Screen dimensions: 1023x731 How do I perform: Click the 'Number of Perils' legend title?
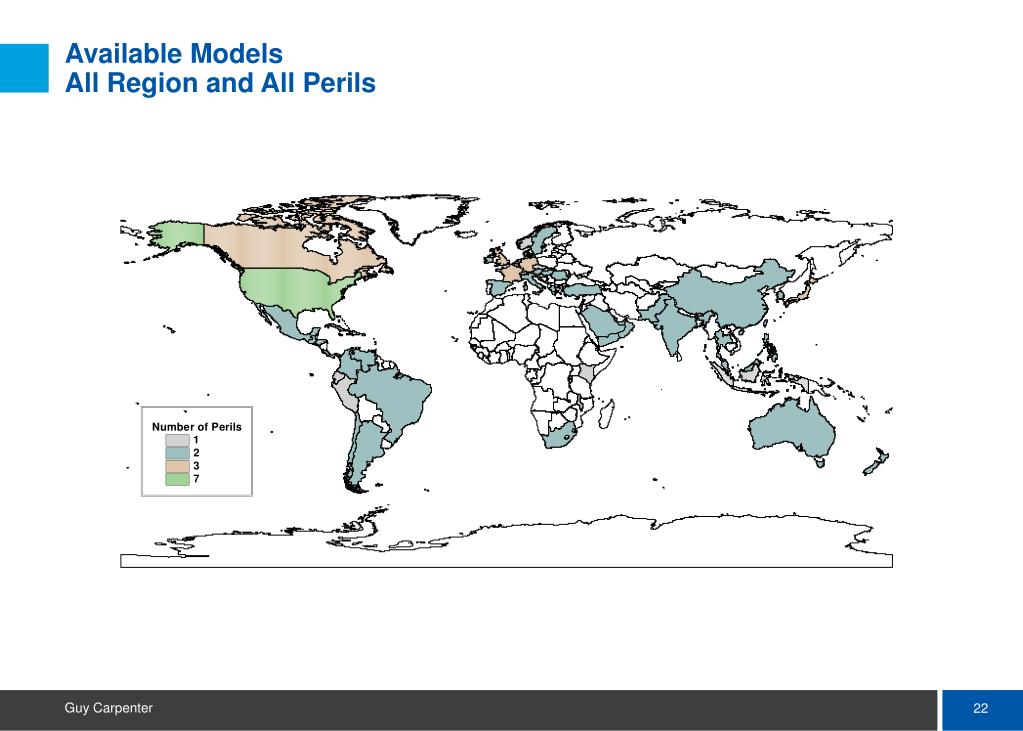(196, 427)
